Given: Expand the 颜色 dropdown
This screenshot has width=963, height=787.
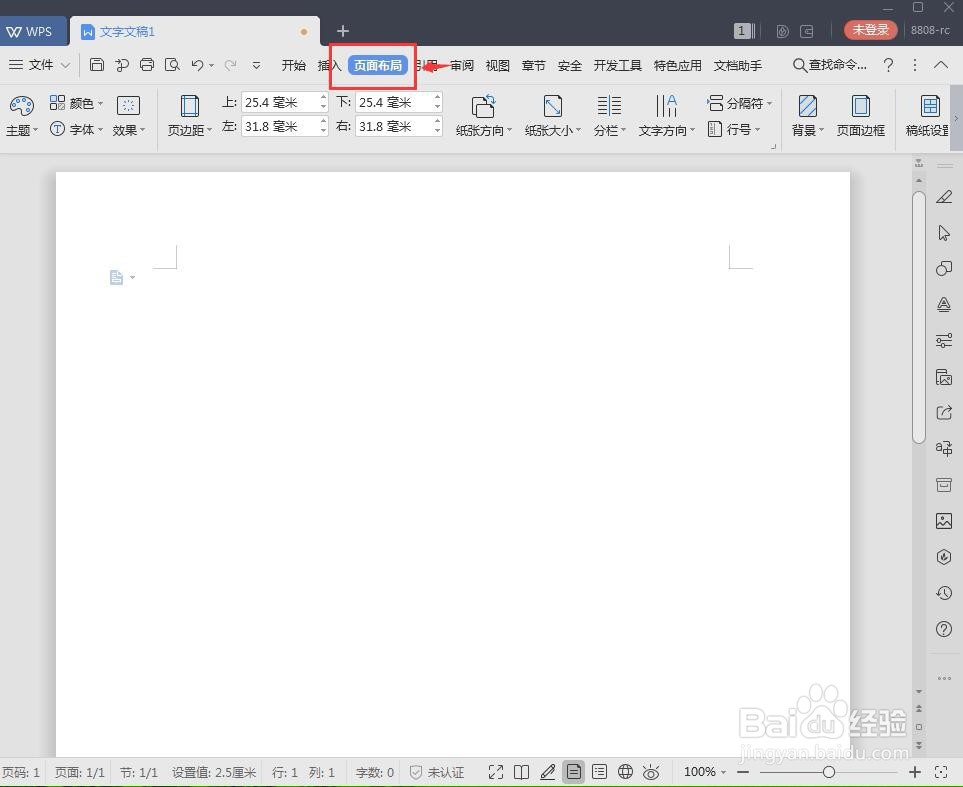Looking at the screenshot, I should click(101, 103).
